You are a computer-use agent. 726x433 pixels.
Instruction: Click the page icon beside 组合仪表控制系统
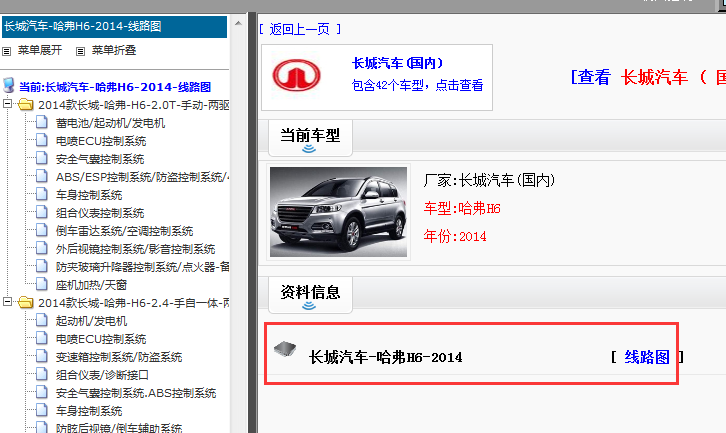click(x=42, y=213)
